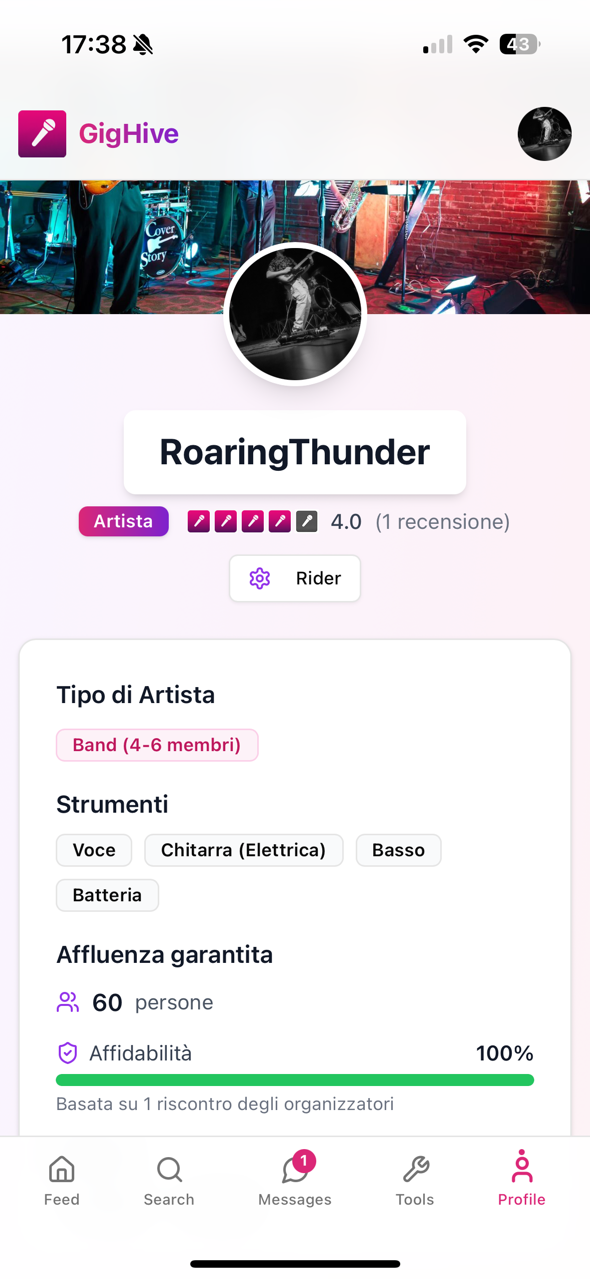The width and height of the screenshot is (590, 1280).
Task: Tap the first microphone rating icon
Action: [x=199, y=521]
